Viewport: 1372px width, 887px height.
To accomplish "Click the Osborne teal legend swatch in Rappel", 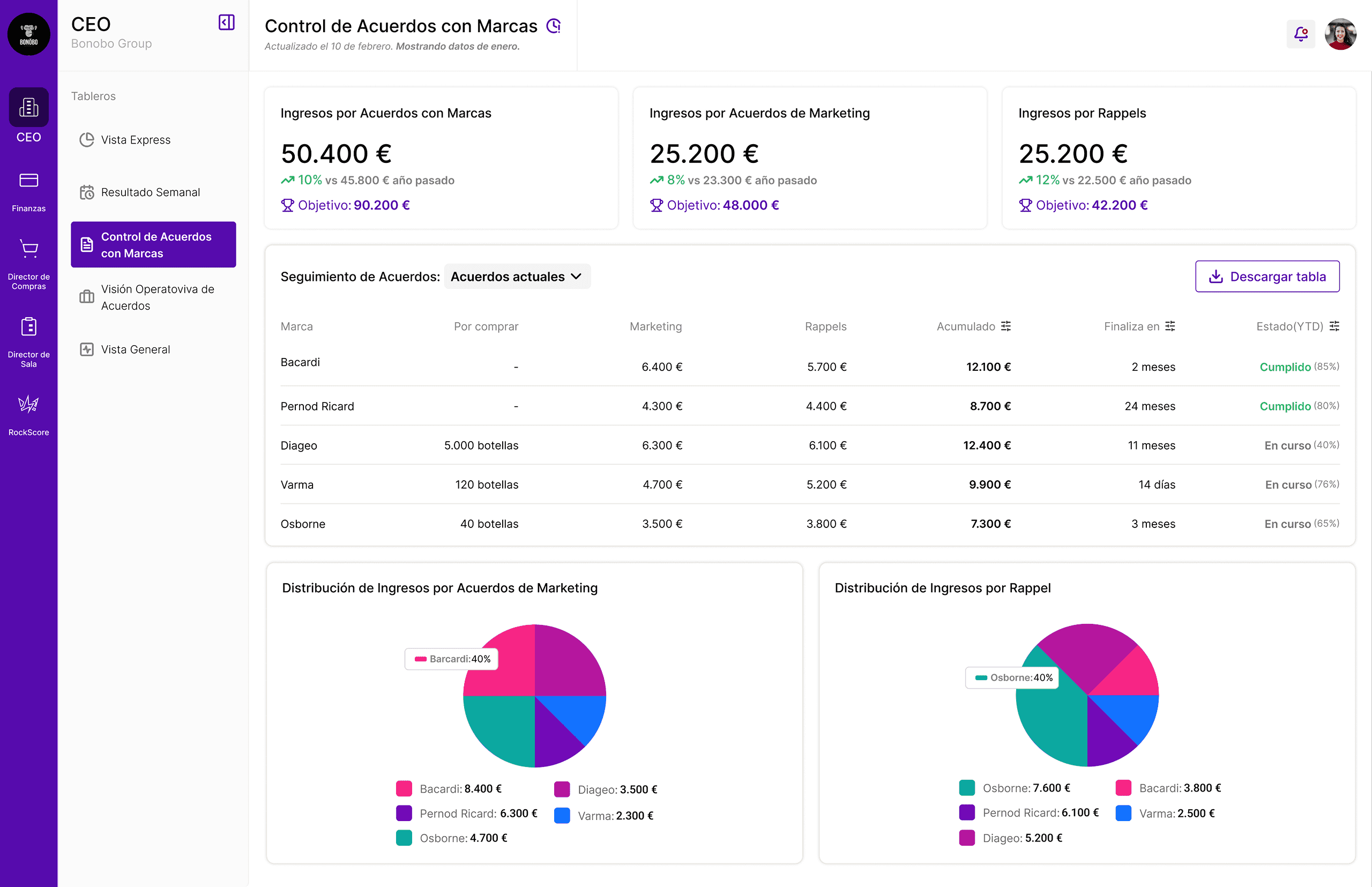I will [x=967, y=787].
